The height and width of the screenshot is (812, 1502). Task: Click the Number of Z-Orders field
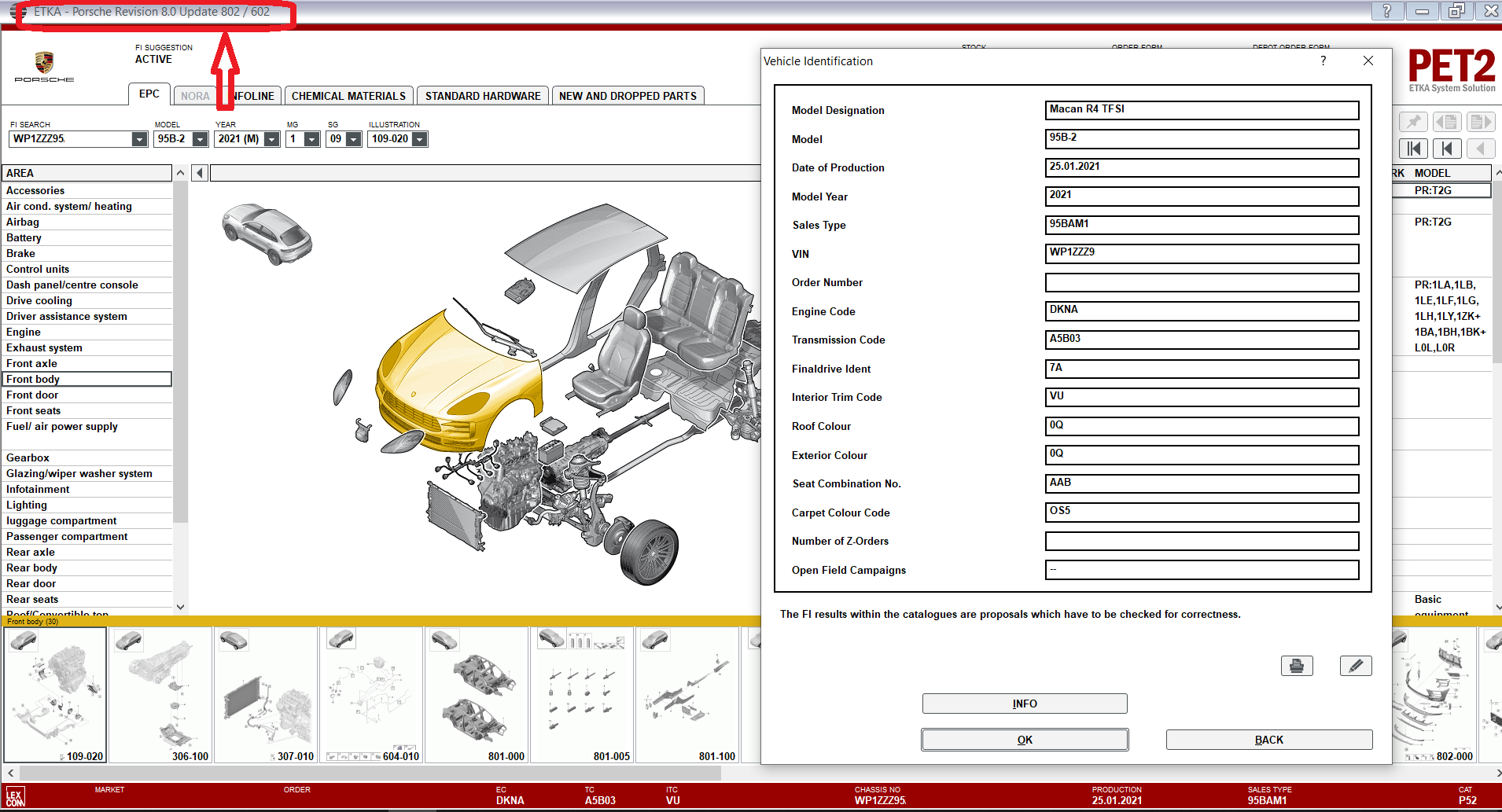1202,541
